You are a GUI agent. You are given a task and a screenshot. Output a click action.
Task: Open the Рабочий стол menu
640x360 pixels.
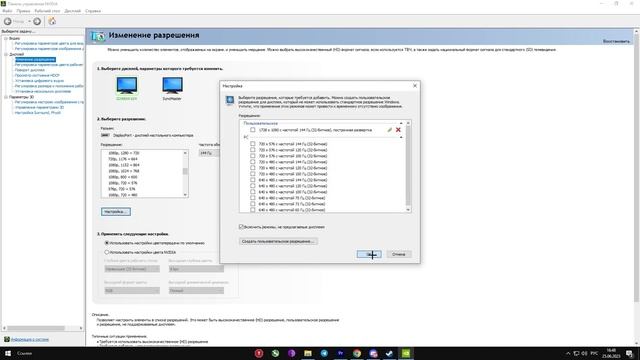(47, 11)
